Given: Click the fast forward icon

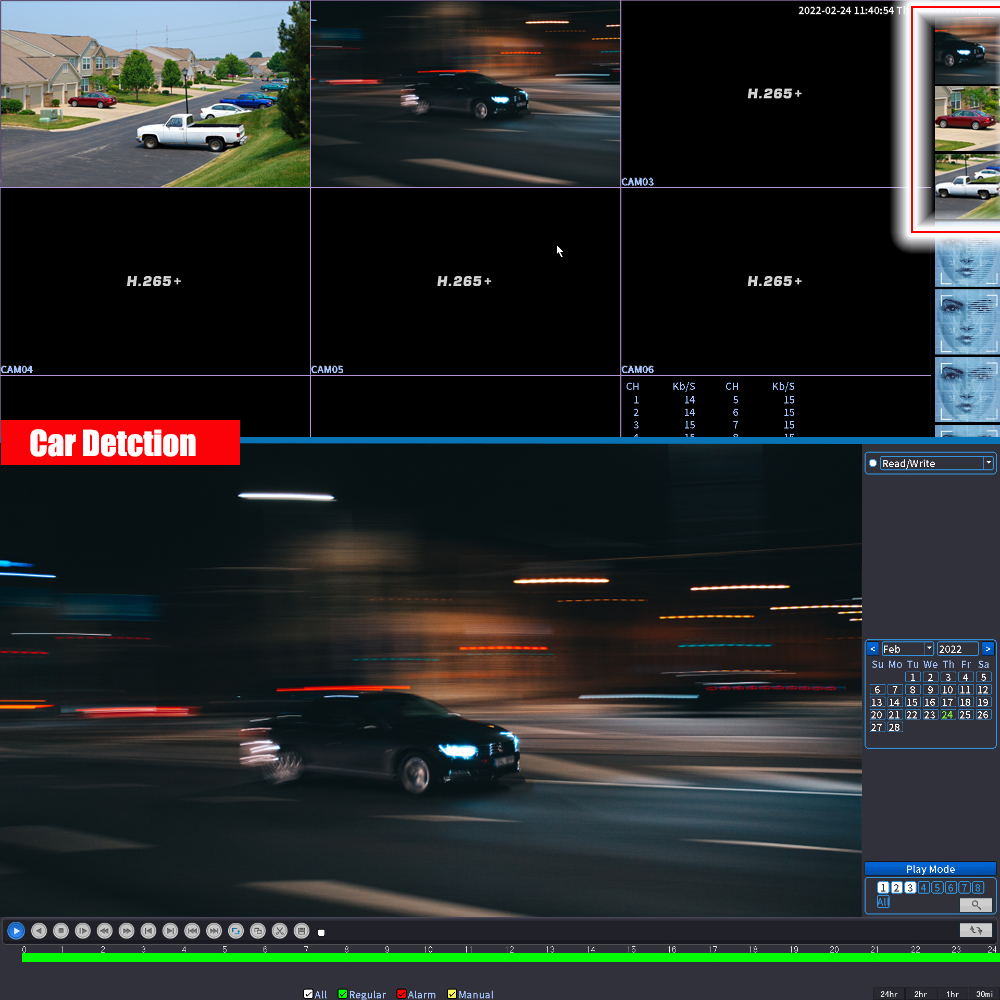Looking at the screenshot, I should coord(126,931).
